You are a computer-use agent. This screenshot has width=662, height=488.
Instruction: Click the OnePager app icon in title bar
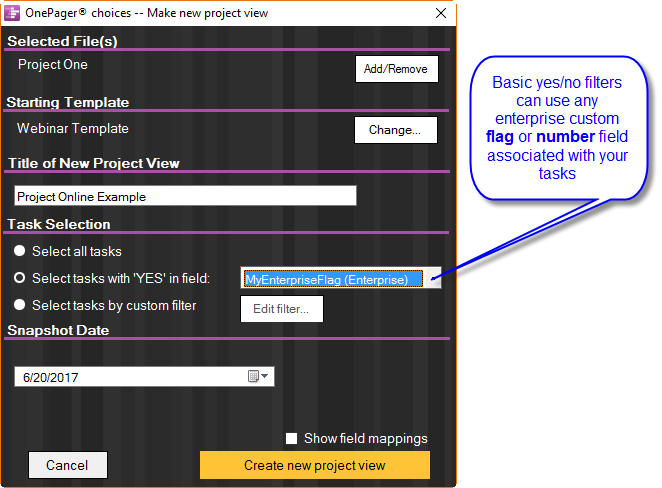(12, 13)
